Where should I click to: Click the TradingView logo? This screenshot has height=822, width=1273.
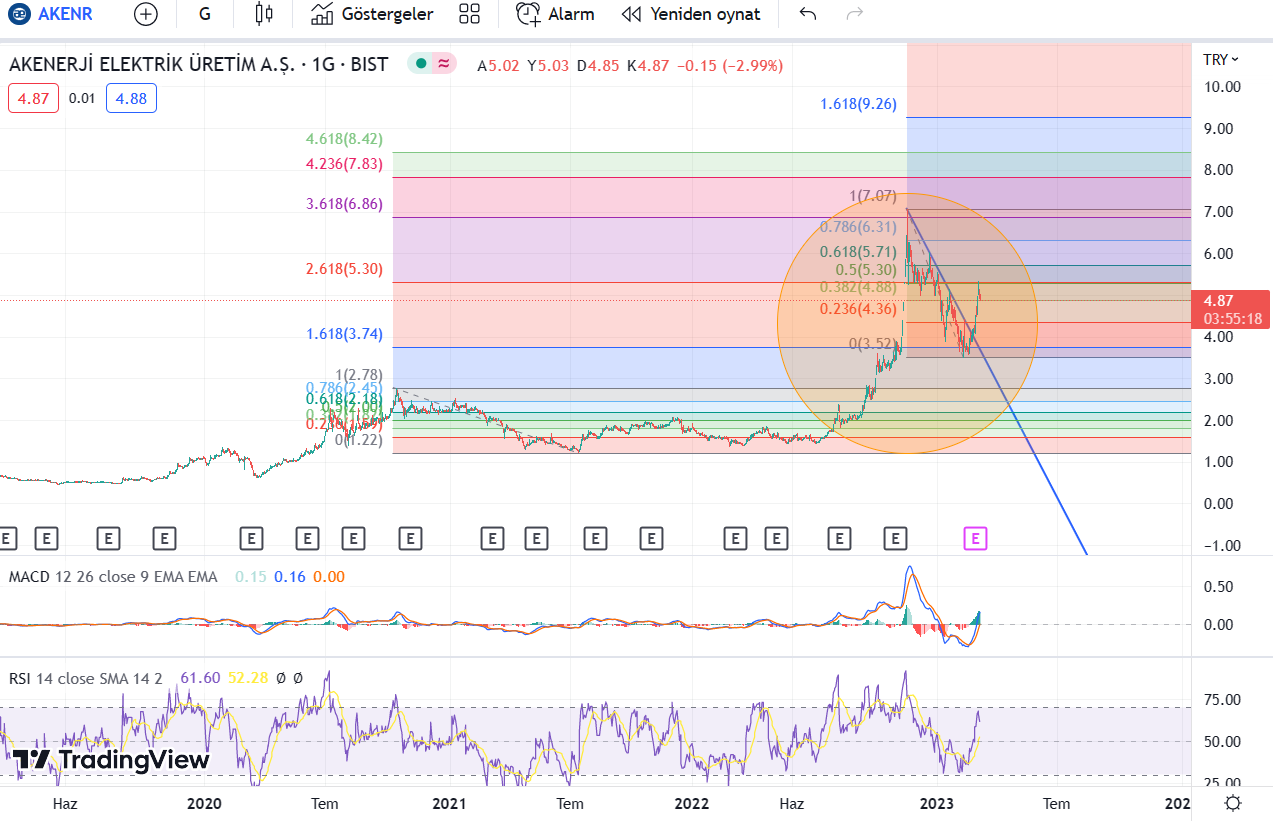[x=112, y=760]
